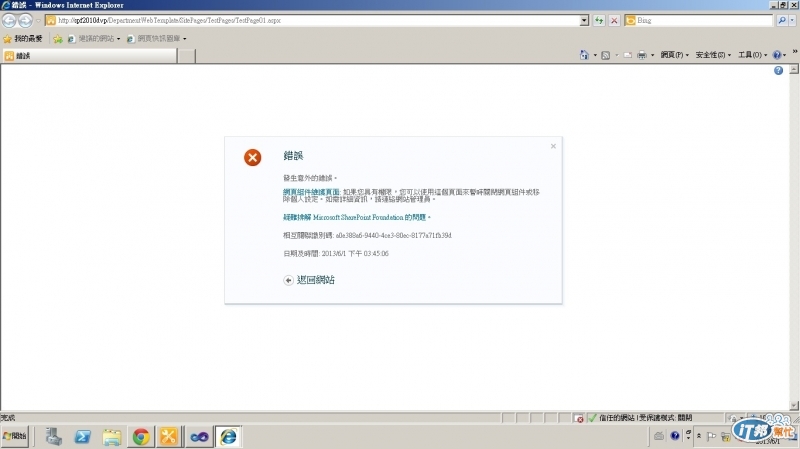The width and height of the screenshot is (800, 449).
Task: Open Visual Studio from the taskbar
Action: (199, 437)
